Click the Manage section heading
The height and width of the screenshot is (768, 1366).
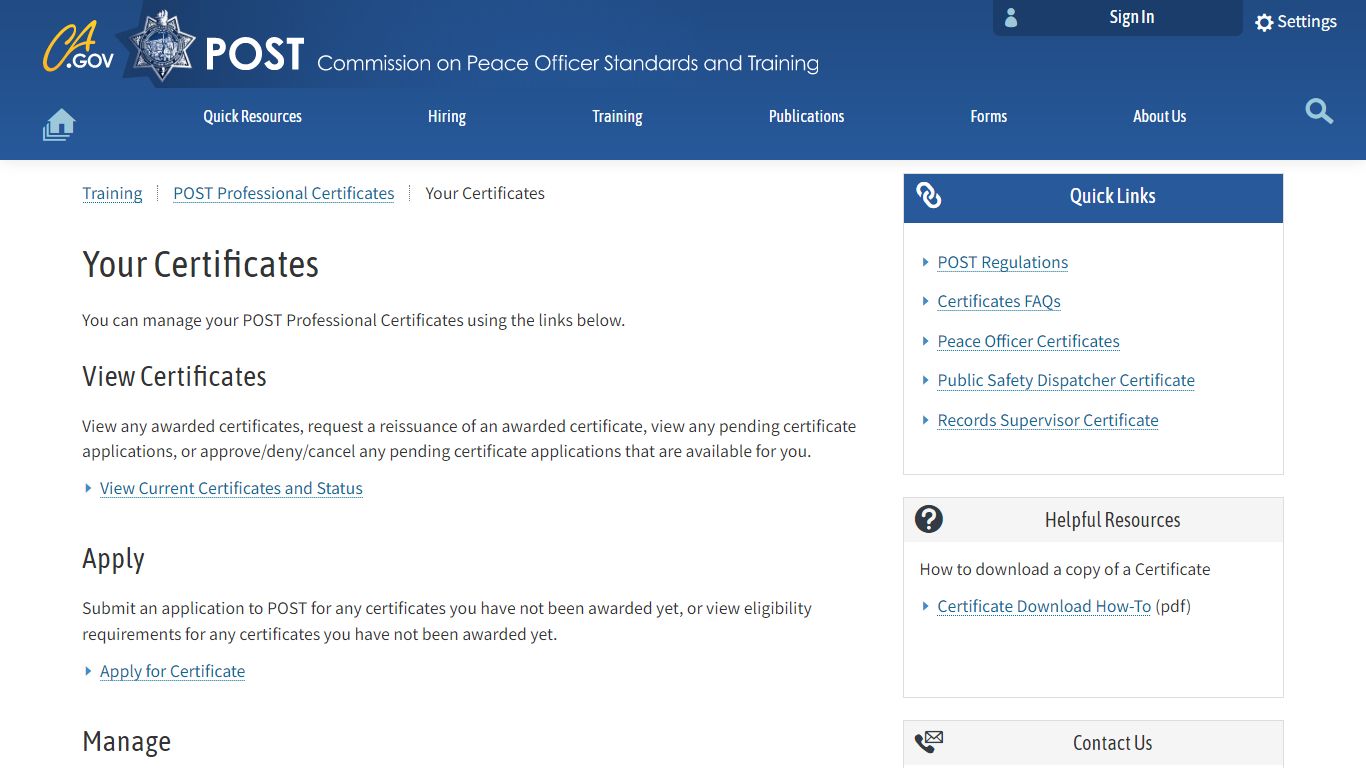[x=126, y=741]
